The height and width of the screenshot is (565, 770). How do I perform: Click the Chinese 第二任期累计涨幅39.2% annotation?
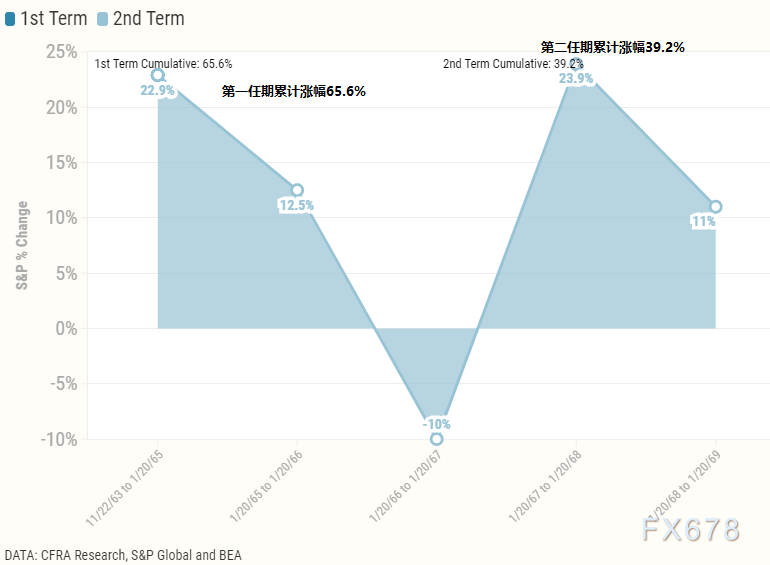(612, 47)
